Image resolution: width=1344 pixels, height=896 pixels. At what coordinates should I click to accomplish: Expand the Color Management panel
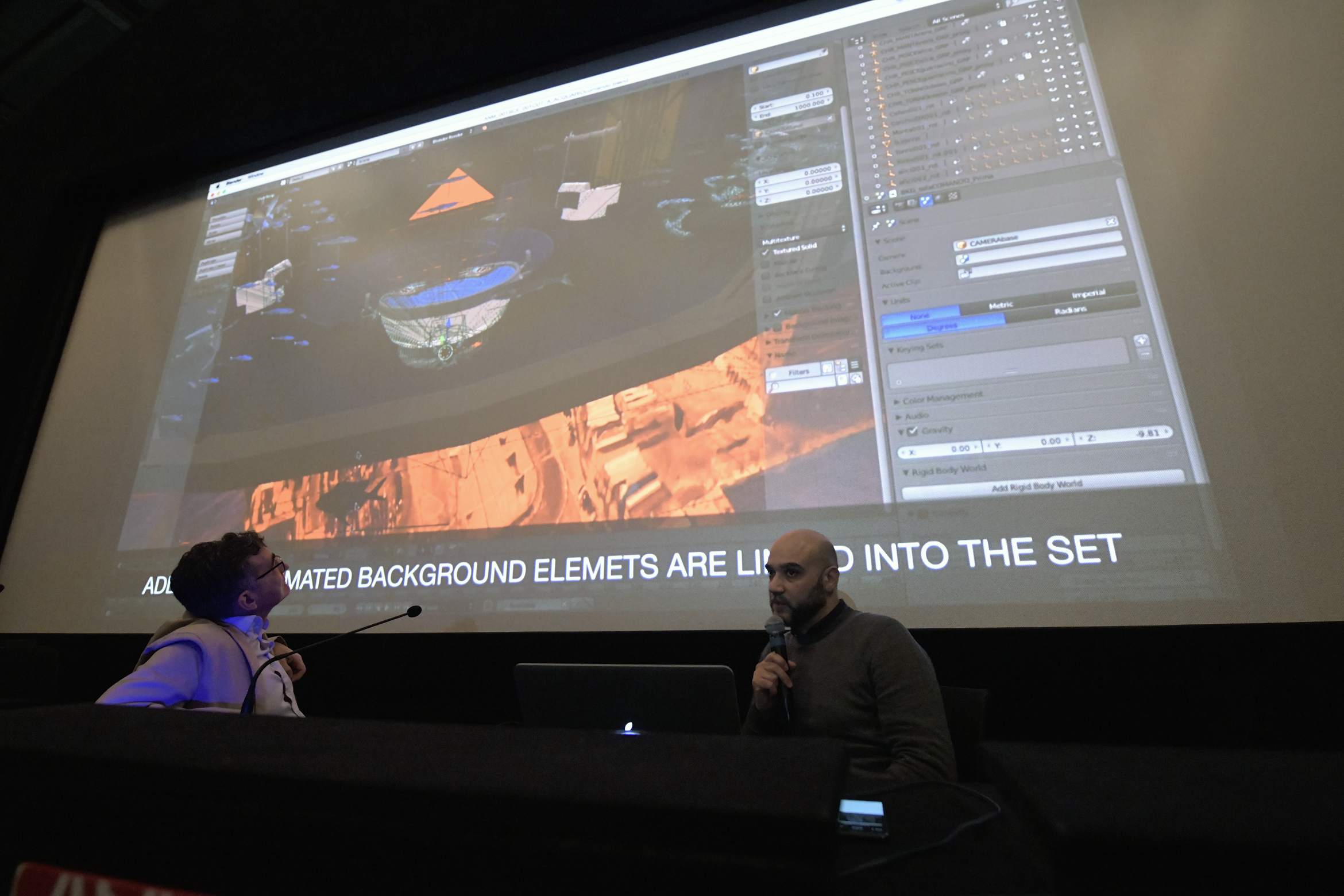click(897, 403)
